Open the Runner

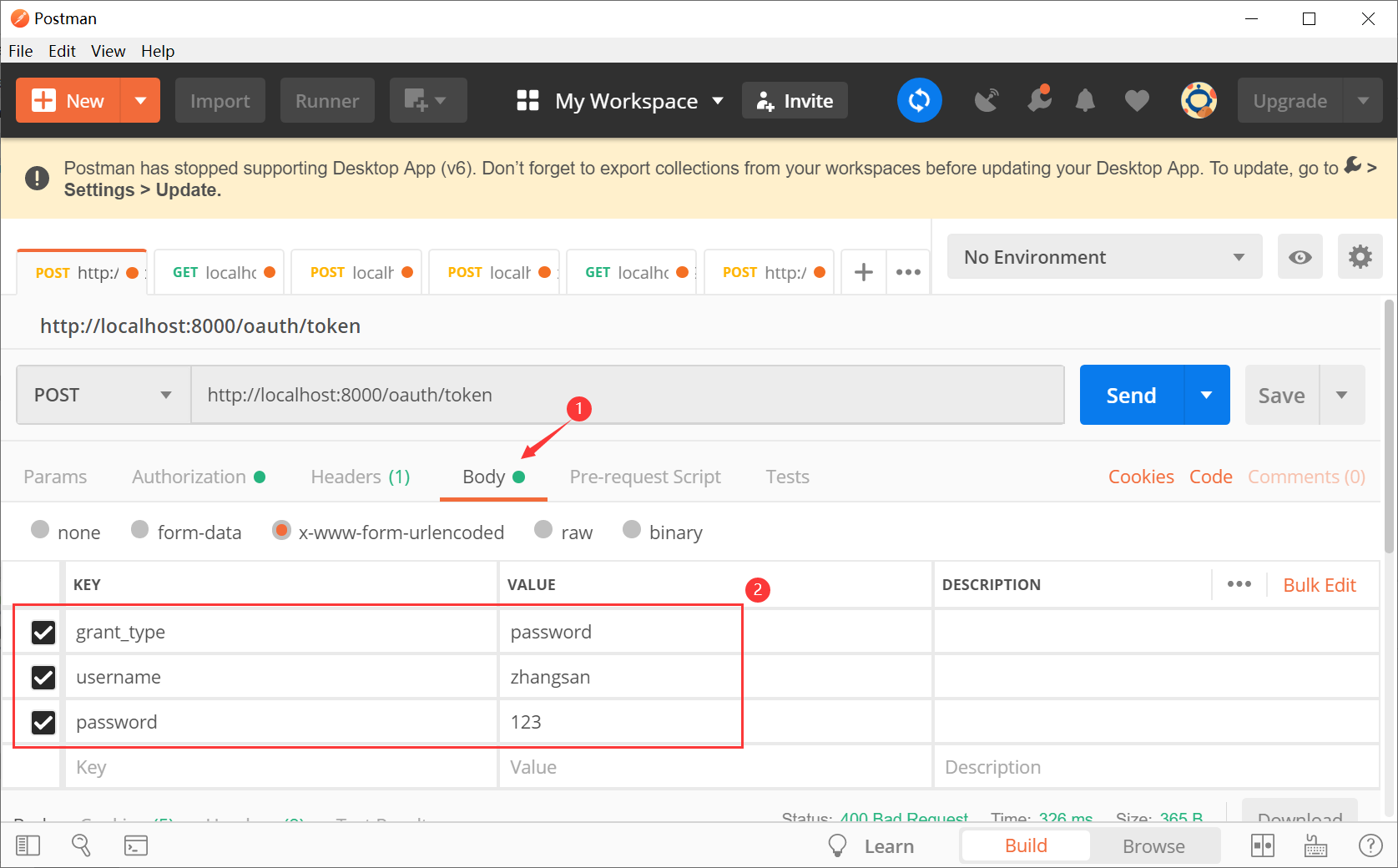pos(327,101)
